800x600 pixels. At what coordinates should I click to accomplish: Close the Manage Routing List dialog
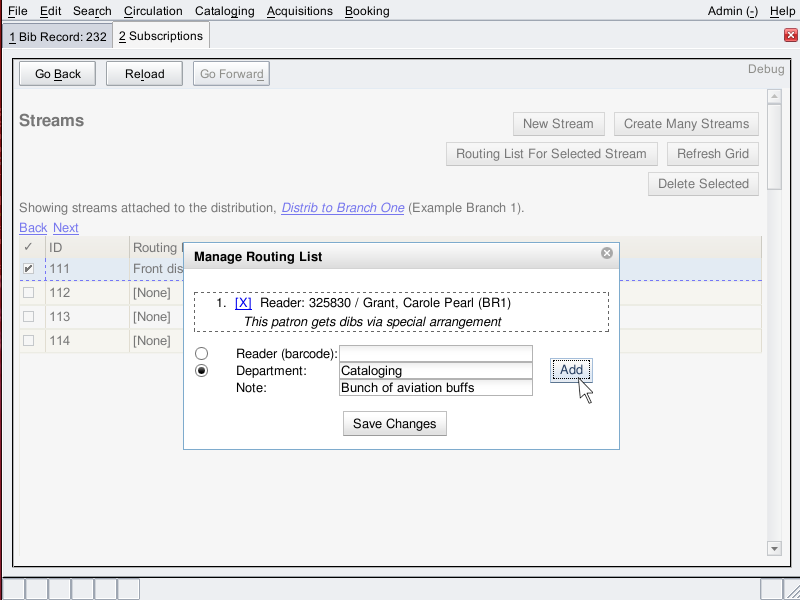pyautogui.click(x=606, y=254)
